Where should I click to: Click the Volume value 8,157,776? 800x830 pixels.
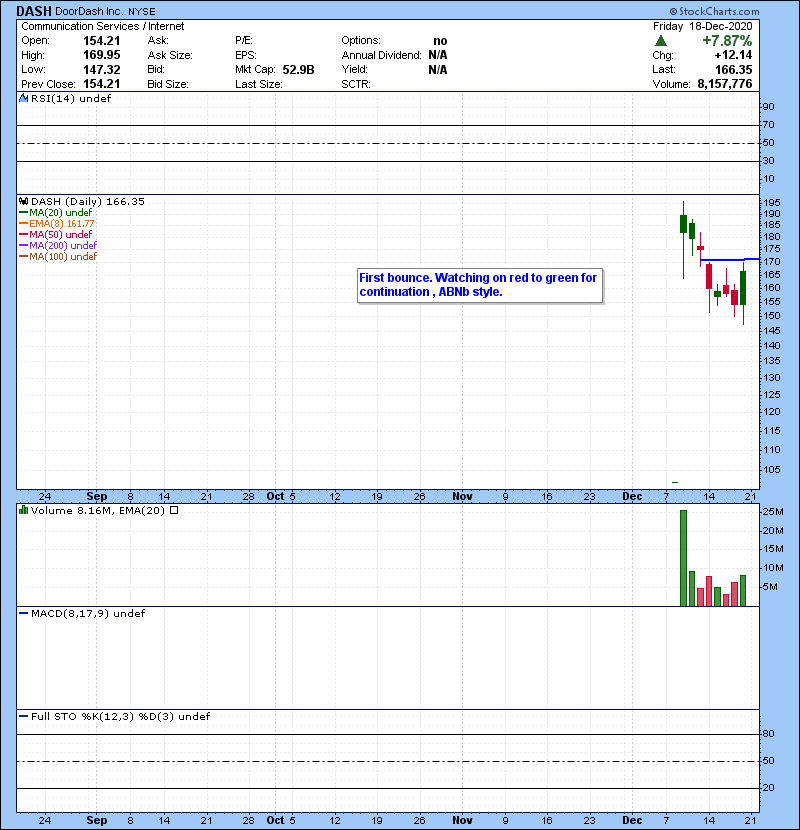point(725,84)
